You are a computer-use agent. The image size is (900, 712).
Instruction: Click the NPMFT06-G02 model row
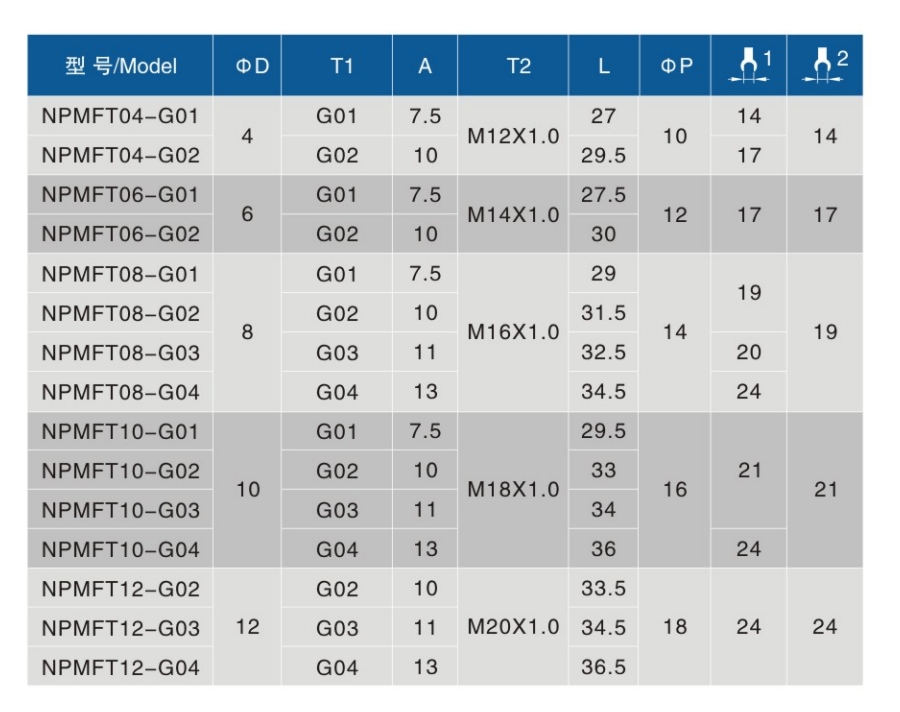point(120,234)
